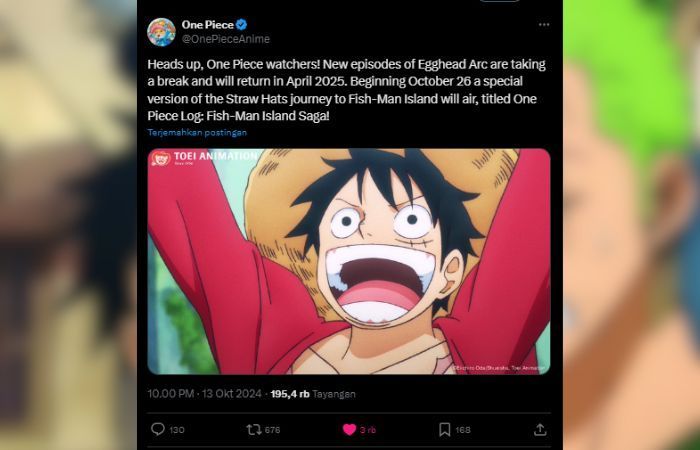Click the Toei Animation logo on the image
The width and height of the screenshot is (700, 450).
click(204, 157)
